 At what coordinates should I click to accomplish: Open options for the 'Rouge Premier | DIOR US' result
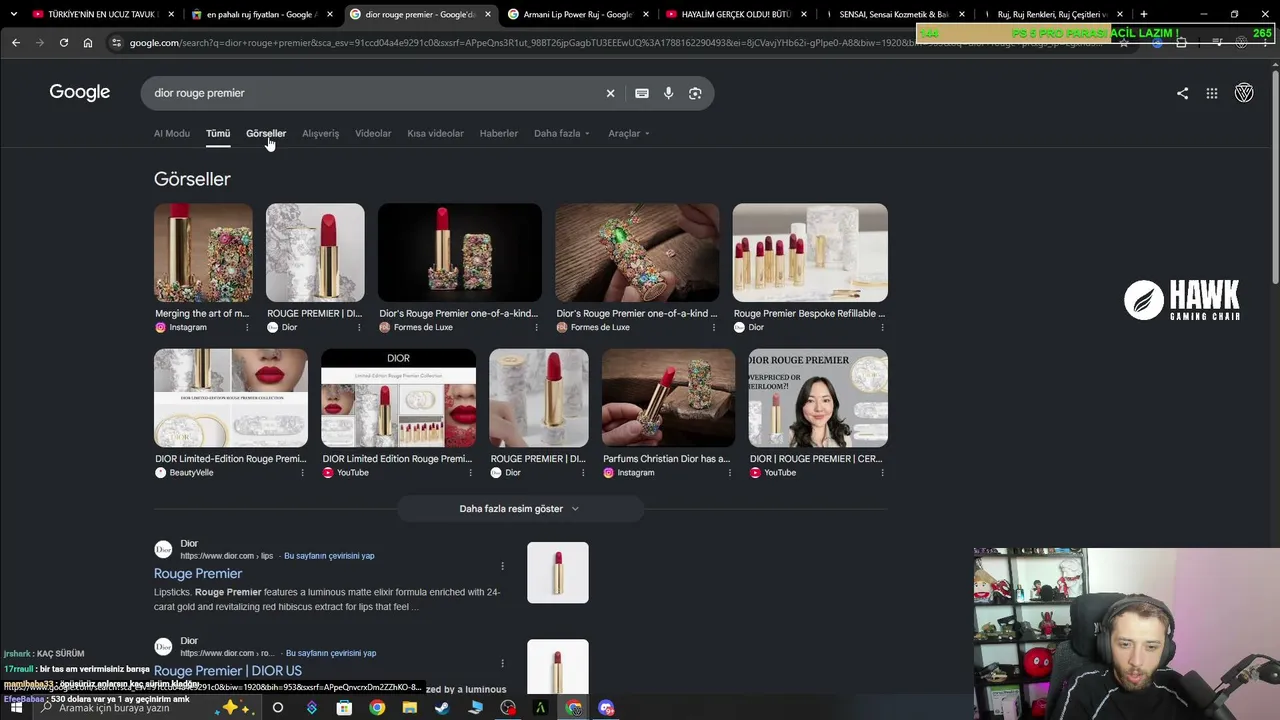502,663
